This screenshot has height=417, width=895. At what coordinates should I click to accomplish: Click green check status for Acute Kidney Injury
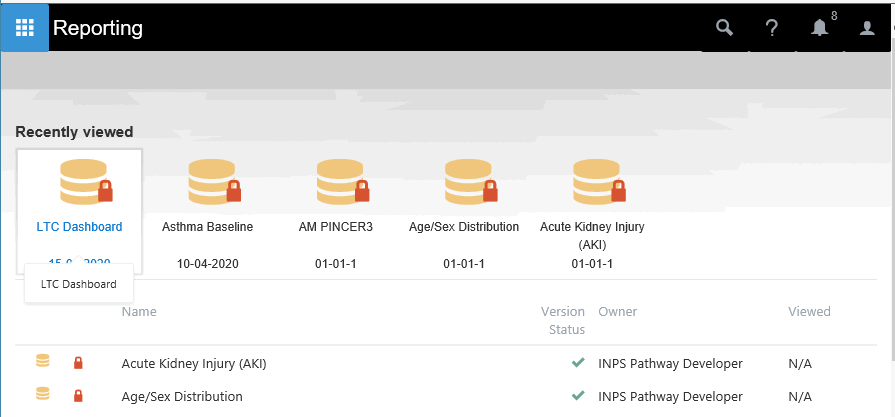click(x=578, y=363)
